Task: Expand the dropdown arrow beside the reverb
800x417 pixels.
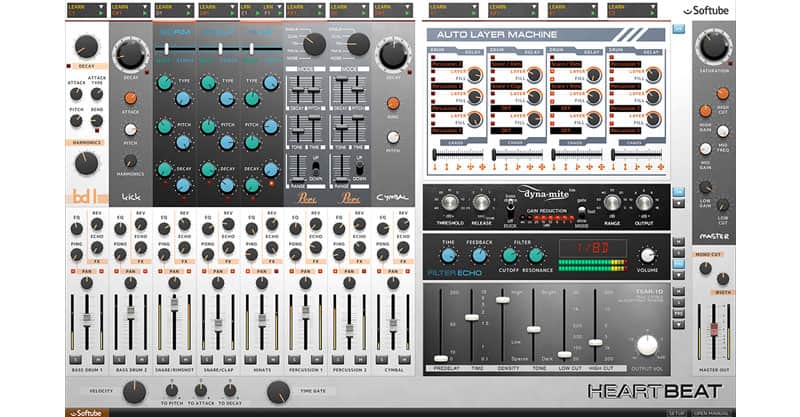Action: [x=679, y=325]
